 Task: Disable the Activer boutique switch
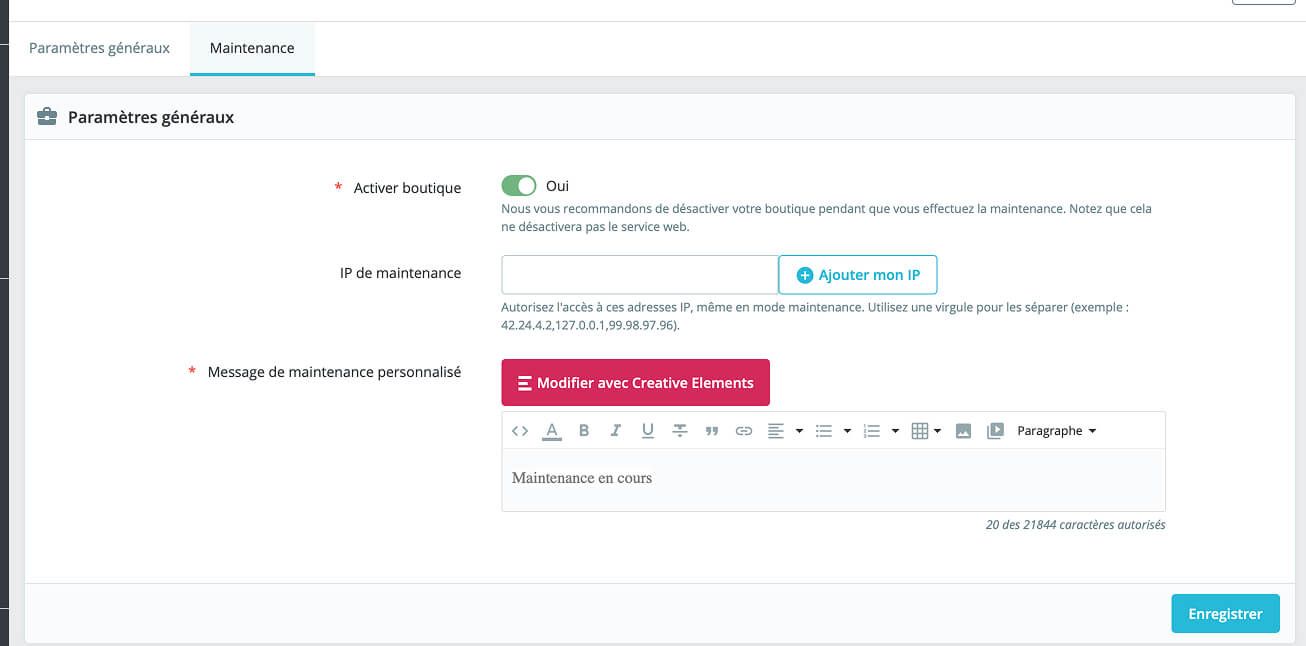pos(519,186)
